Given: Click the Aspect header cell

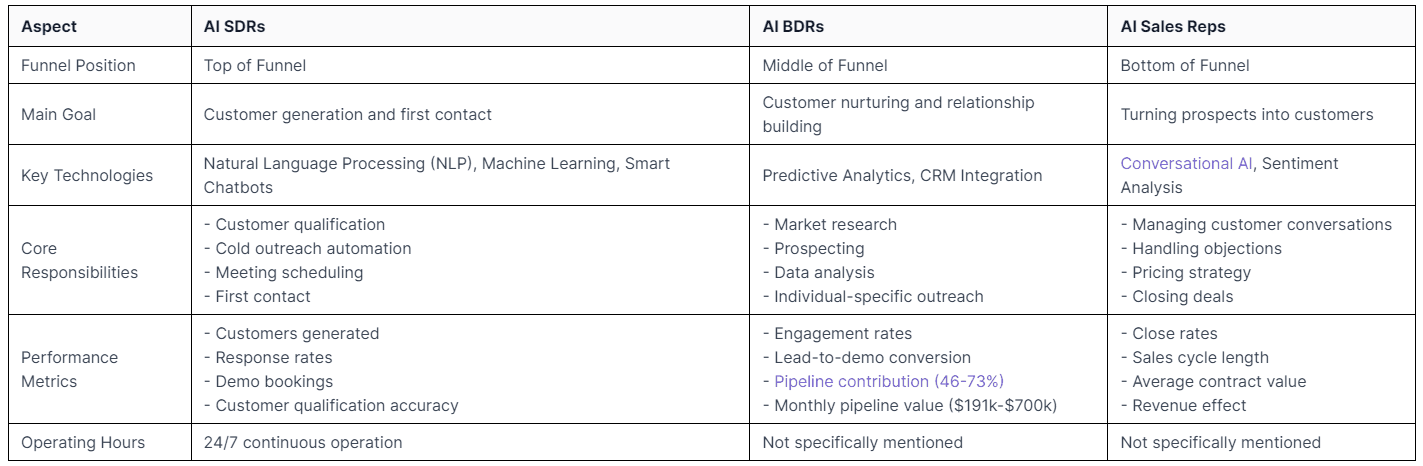Looking at the screenshot, I should 49,27.
